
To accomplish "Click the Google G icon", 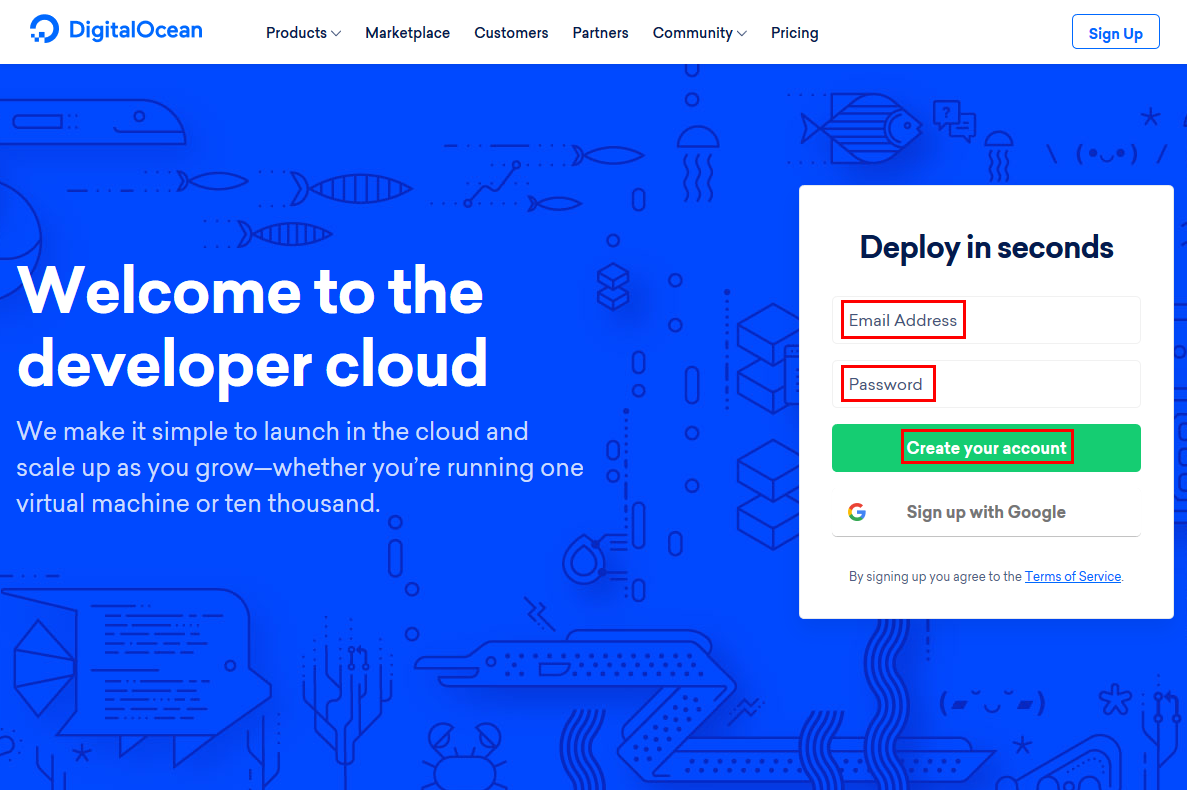I will tap(857, 512).
